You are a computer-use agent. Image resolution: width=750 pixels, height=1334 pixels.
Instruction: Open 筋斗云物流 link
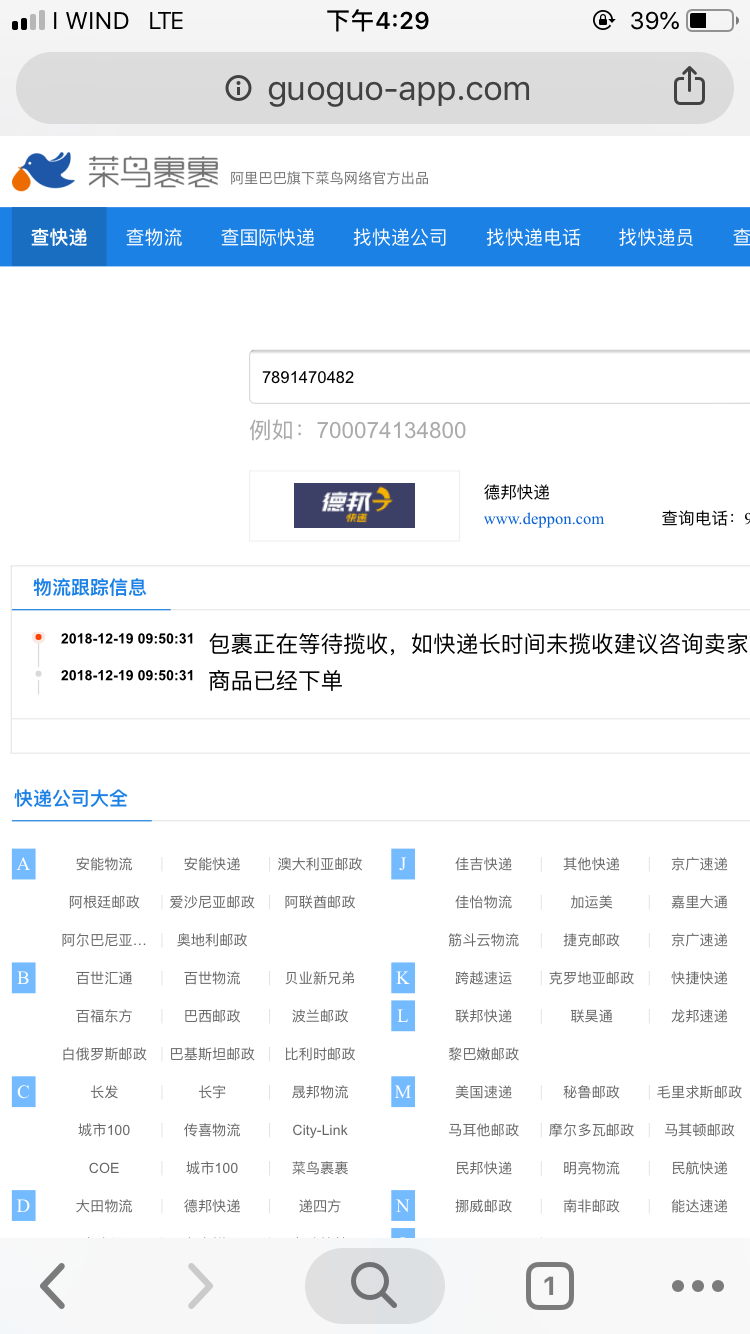click(x=483, y=940)
